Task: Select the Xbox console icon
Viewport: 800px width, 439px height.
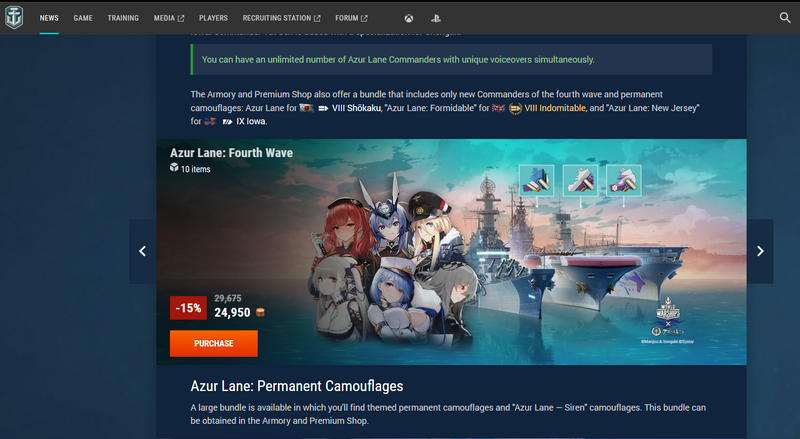Action: (x=409, y=18)
